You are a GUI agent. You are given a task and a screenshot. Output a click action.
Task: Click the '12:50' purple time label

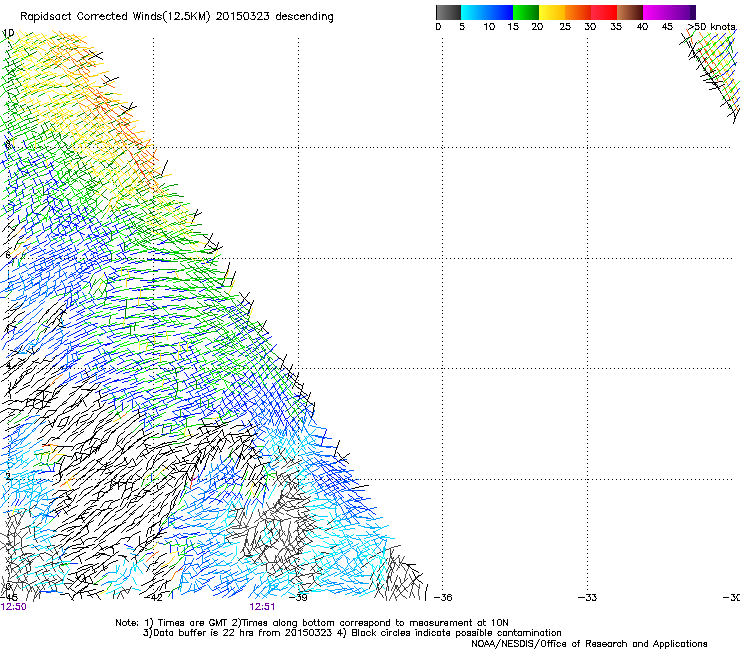(13, 607)
